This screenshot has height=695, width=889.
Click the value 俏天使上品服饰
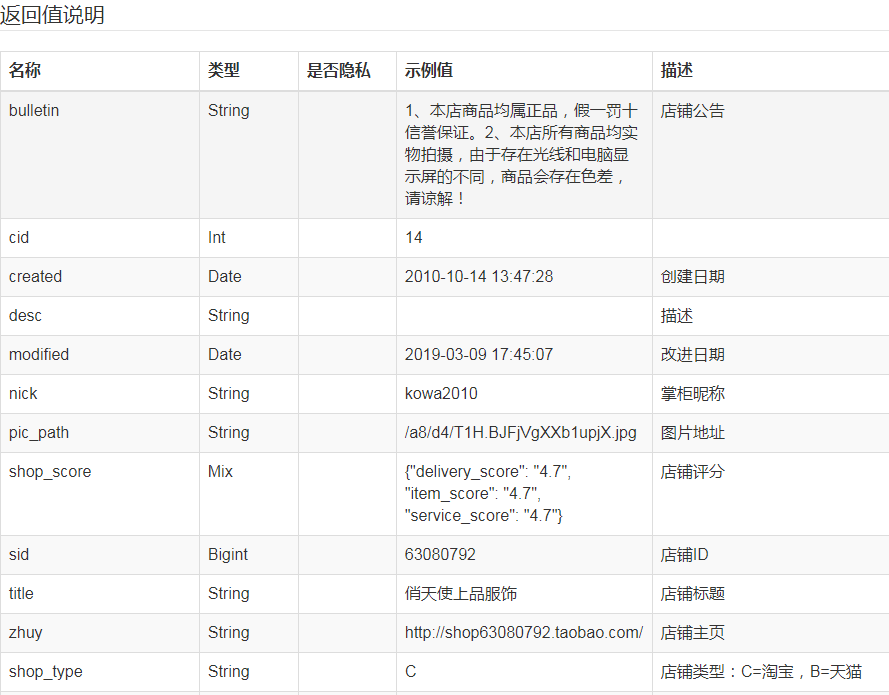pyautogui.click(x=461, y=594)
